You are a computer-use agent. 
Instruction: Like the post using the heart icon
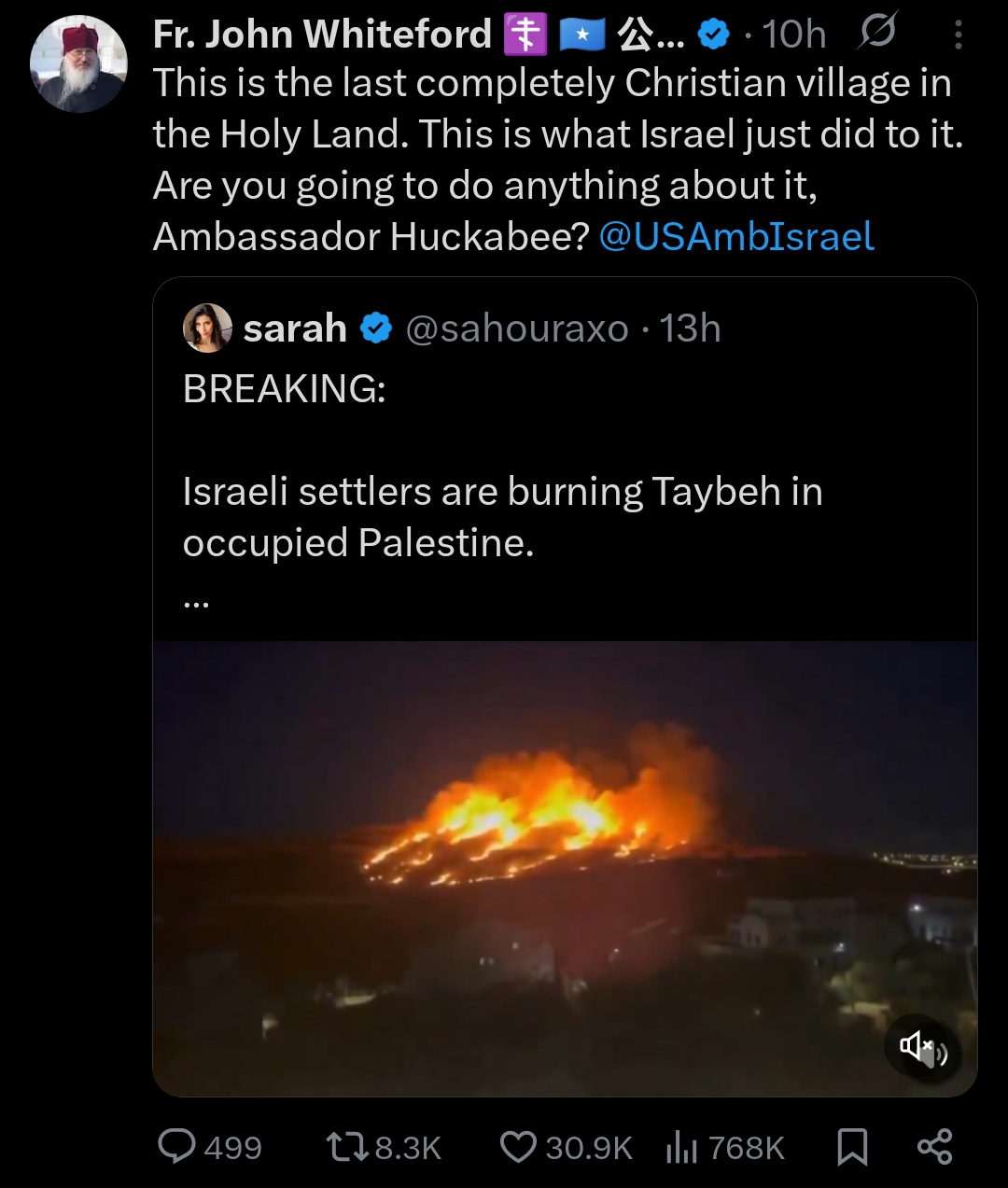pyautogui.click(x=518, y=1147)
